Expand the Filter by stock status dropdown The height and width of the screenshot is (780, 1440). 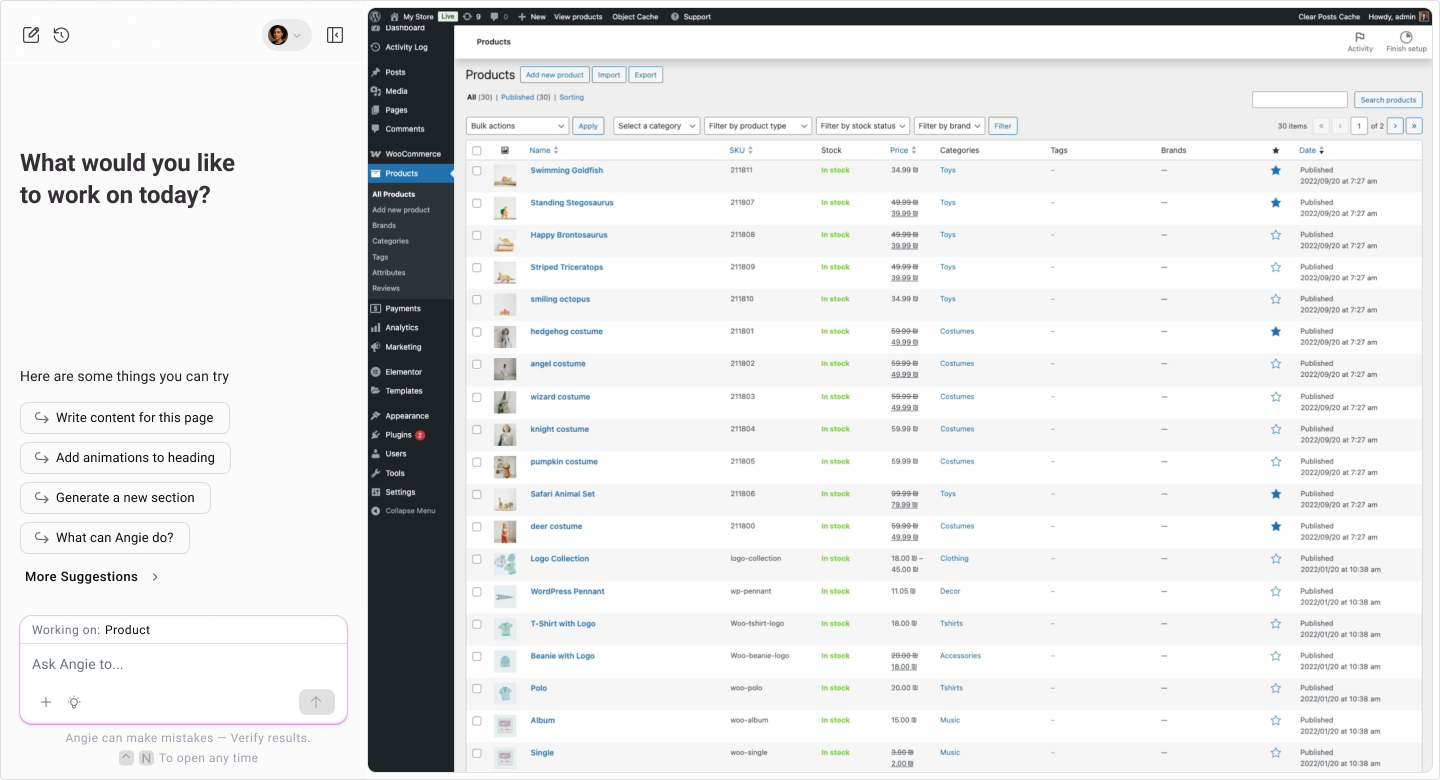[x=862, y=125]
